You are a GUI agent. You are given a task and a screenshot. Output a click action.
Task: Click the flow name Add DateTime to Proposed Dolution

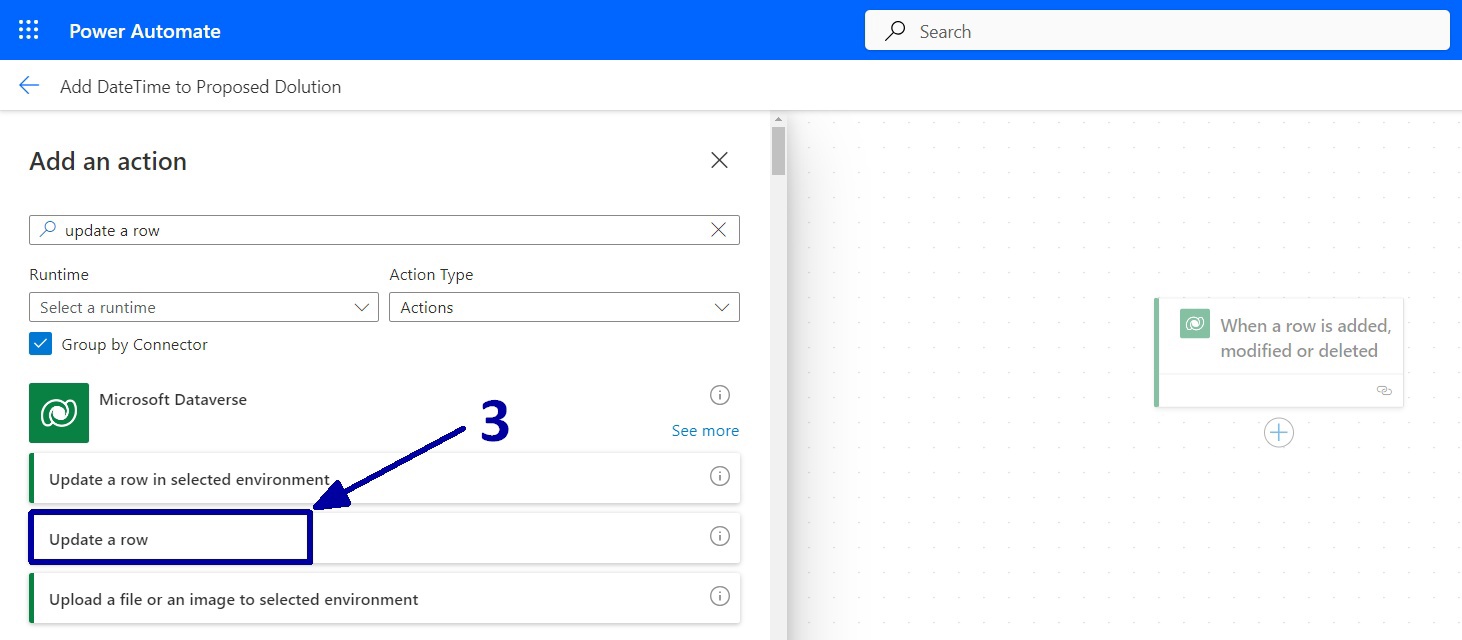click(200, 87)
